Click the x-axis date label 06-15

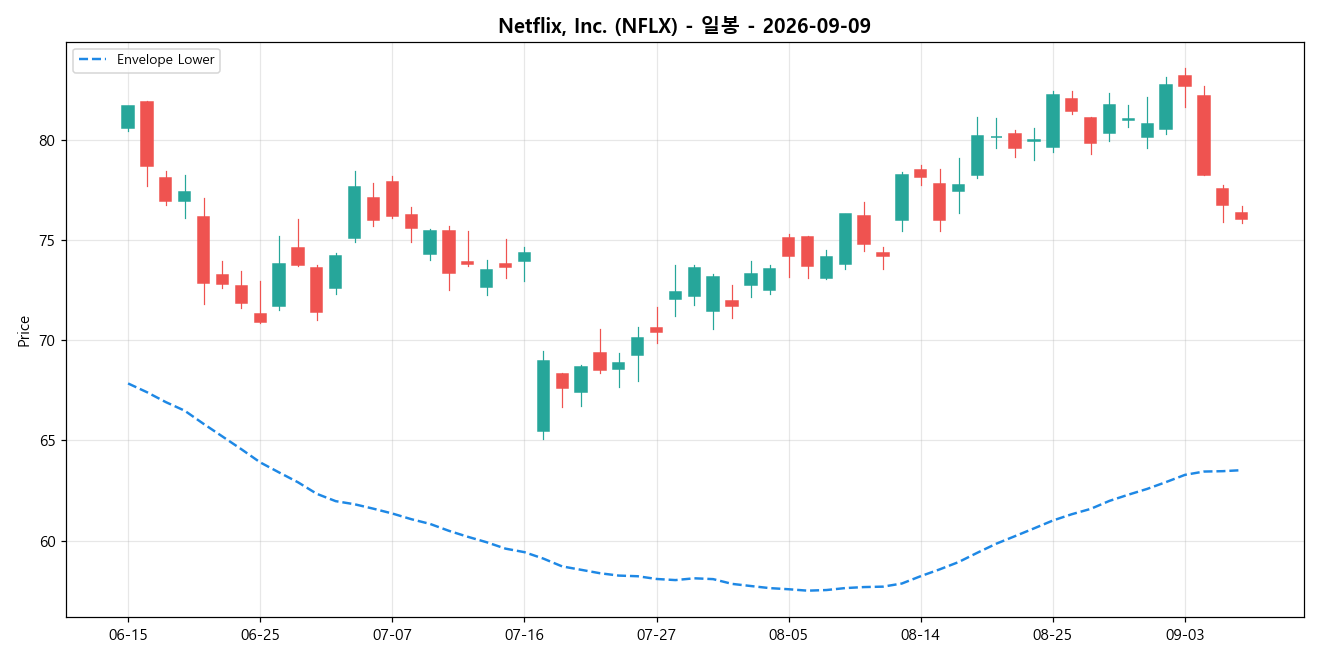(128, 635)
